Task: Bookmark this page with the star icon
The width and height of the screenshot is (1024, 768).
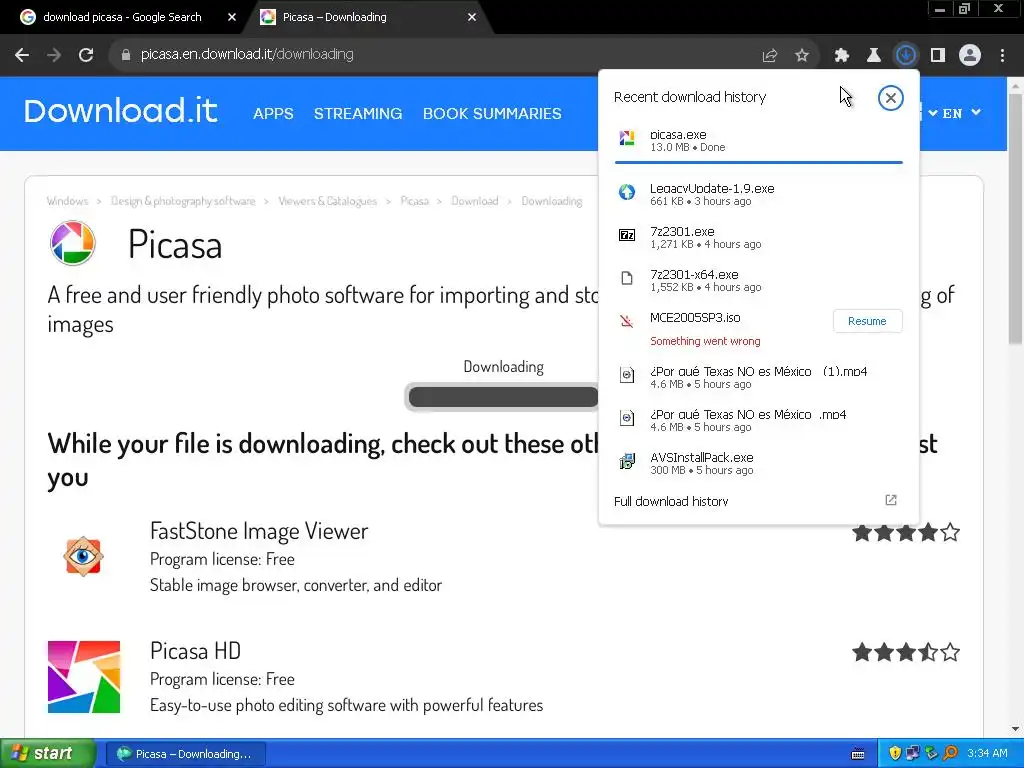Action: [x=802, y=56]
